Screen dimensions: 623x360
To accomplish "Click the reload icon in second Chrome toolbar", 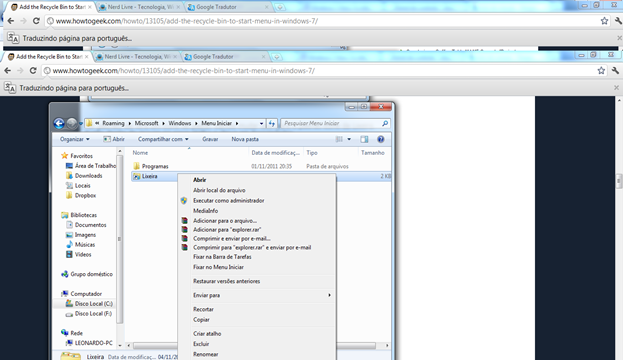I will [33, 70].
